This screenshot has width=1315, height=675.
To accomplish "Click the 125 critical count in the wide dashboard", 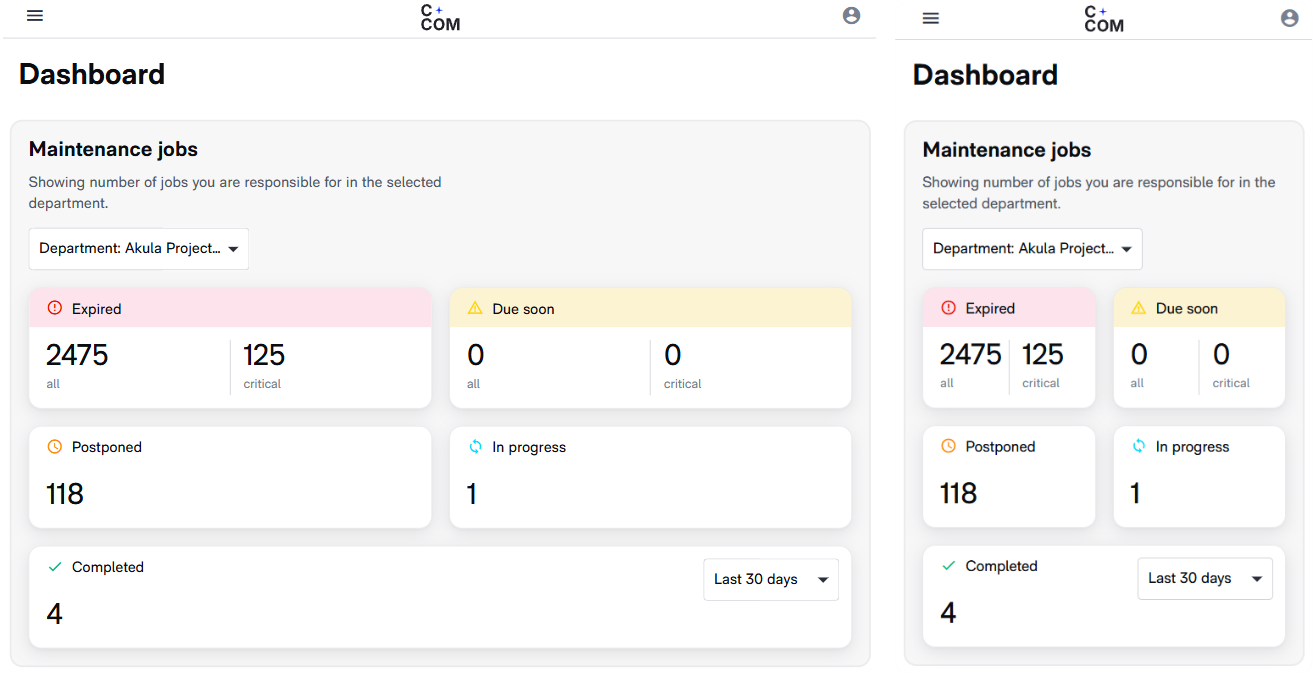I will pos(264,355).
